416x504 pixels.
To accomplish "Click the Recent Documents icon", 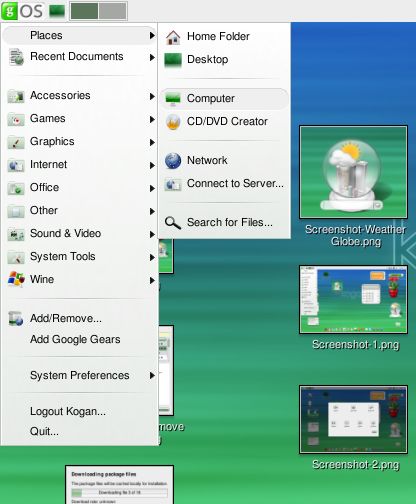I will [16, 57].
